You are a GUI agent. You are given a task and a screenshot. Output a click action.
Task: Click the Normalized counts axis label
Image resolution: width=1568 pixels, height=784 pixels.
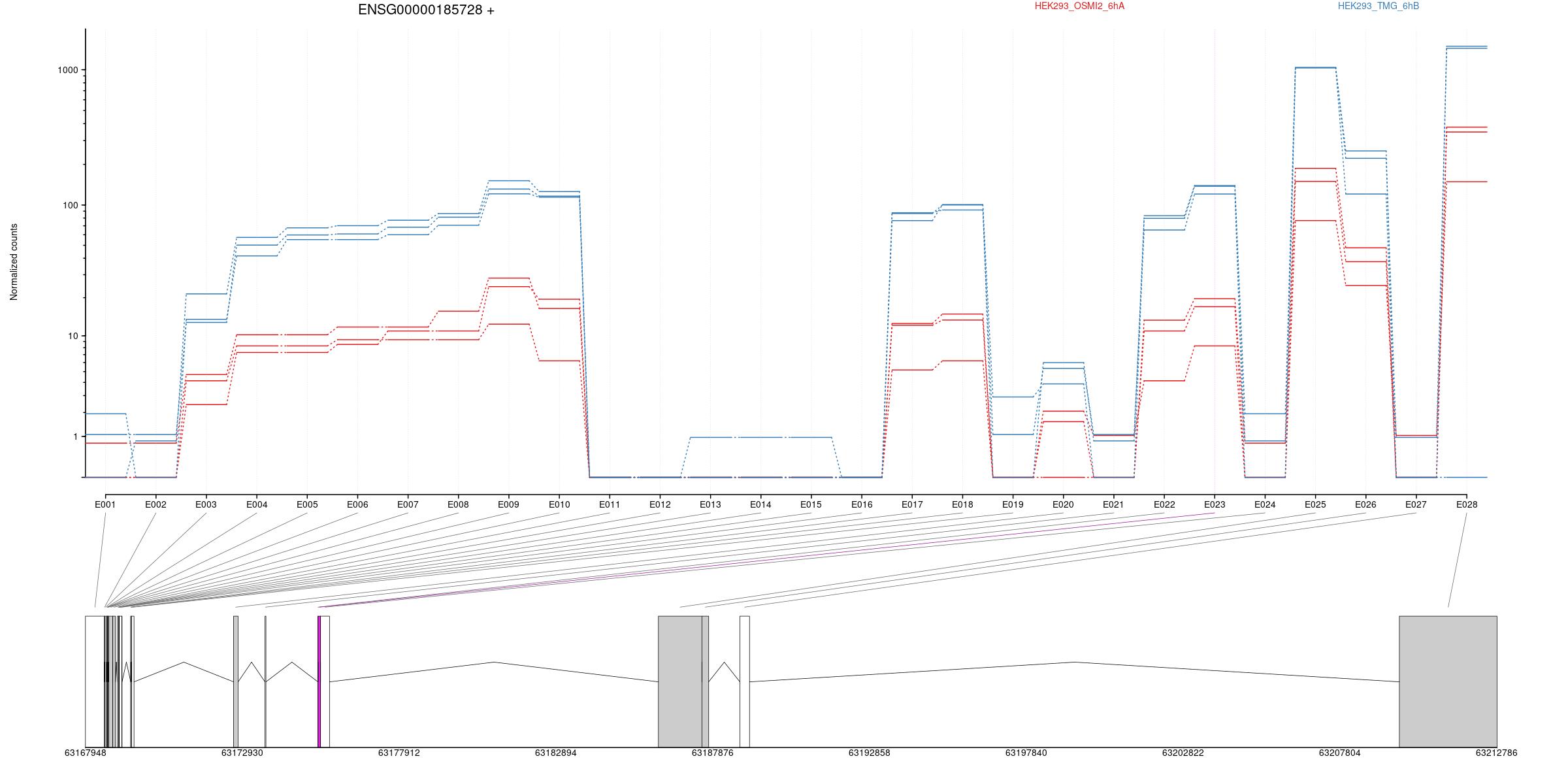point(14,262)
